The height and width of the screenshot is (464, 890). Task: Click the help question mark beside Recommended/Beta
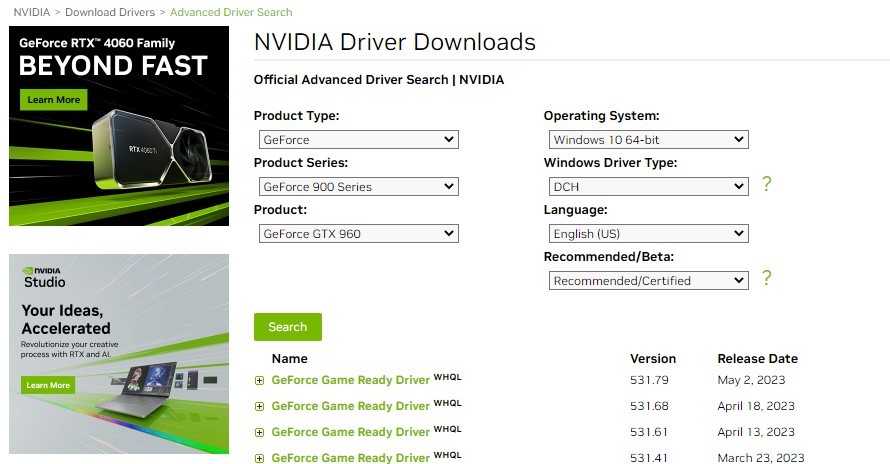pyautogui.click(x=766, y=278)
